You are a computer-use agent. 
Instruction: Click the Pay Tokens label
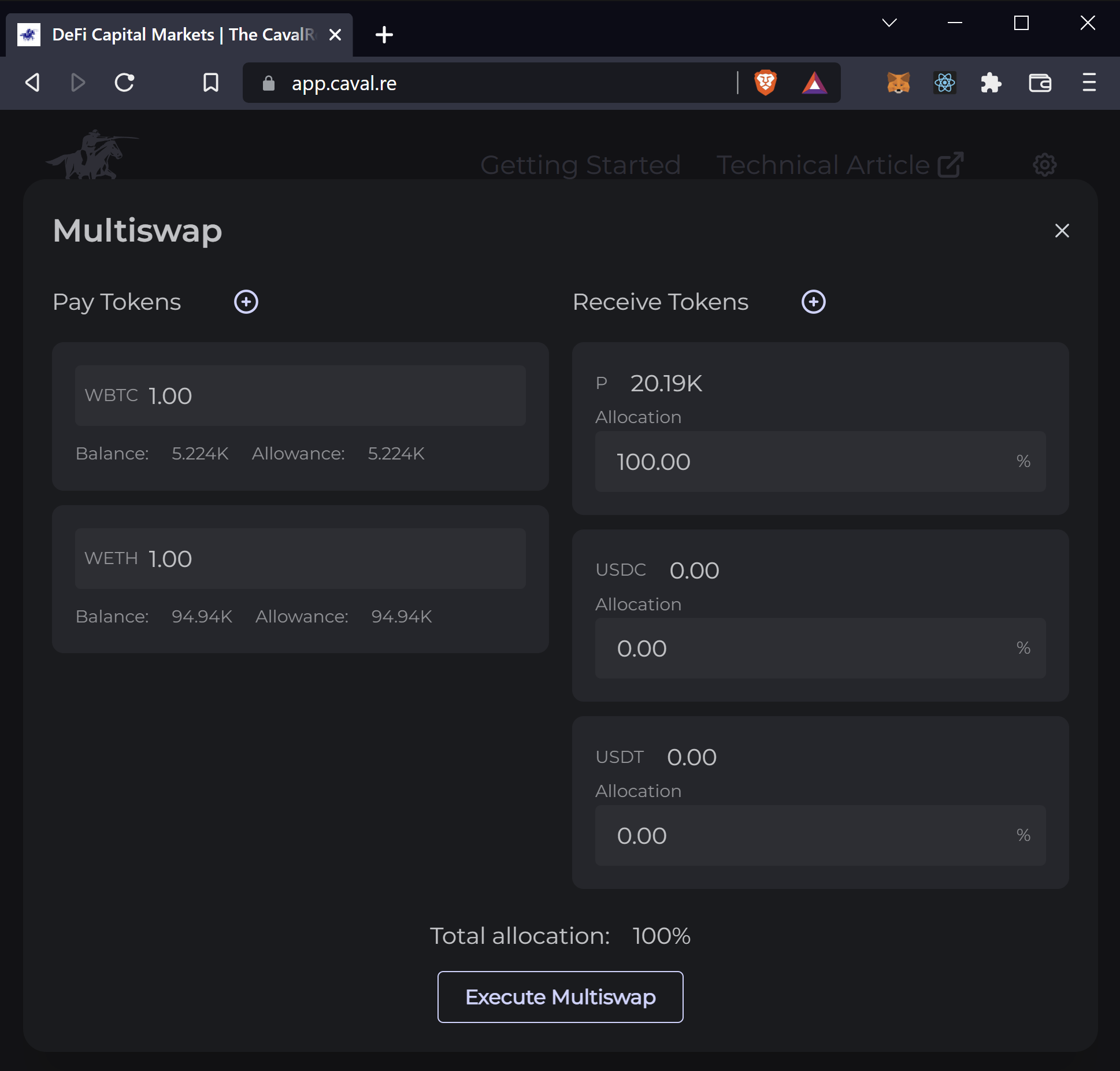117,302
